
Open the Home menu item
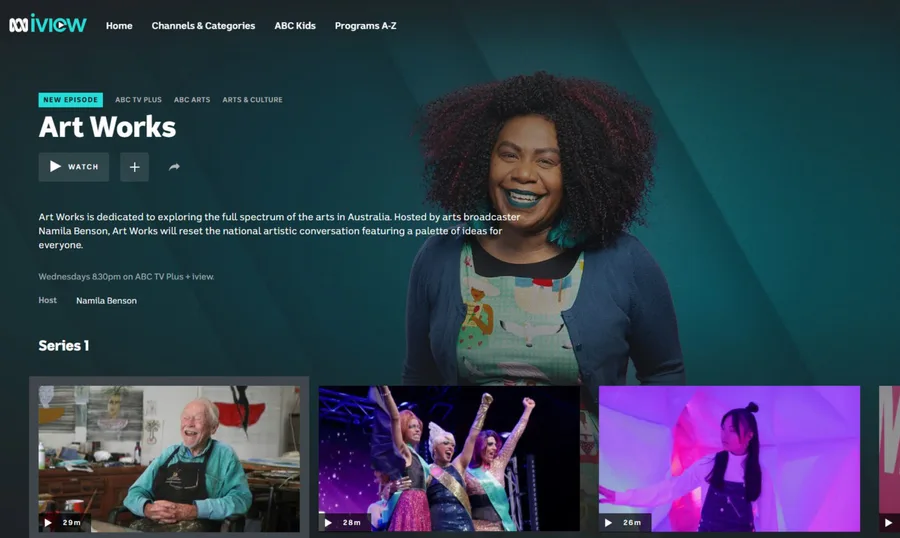click(119, 26)
